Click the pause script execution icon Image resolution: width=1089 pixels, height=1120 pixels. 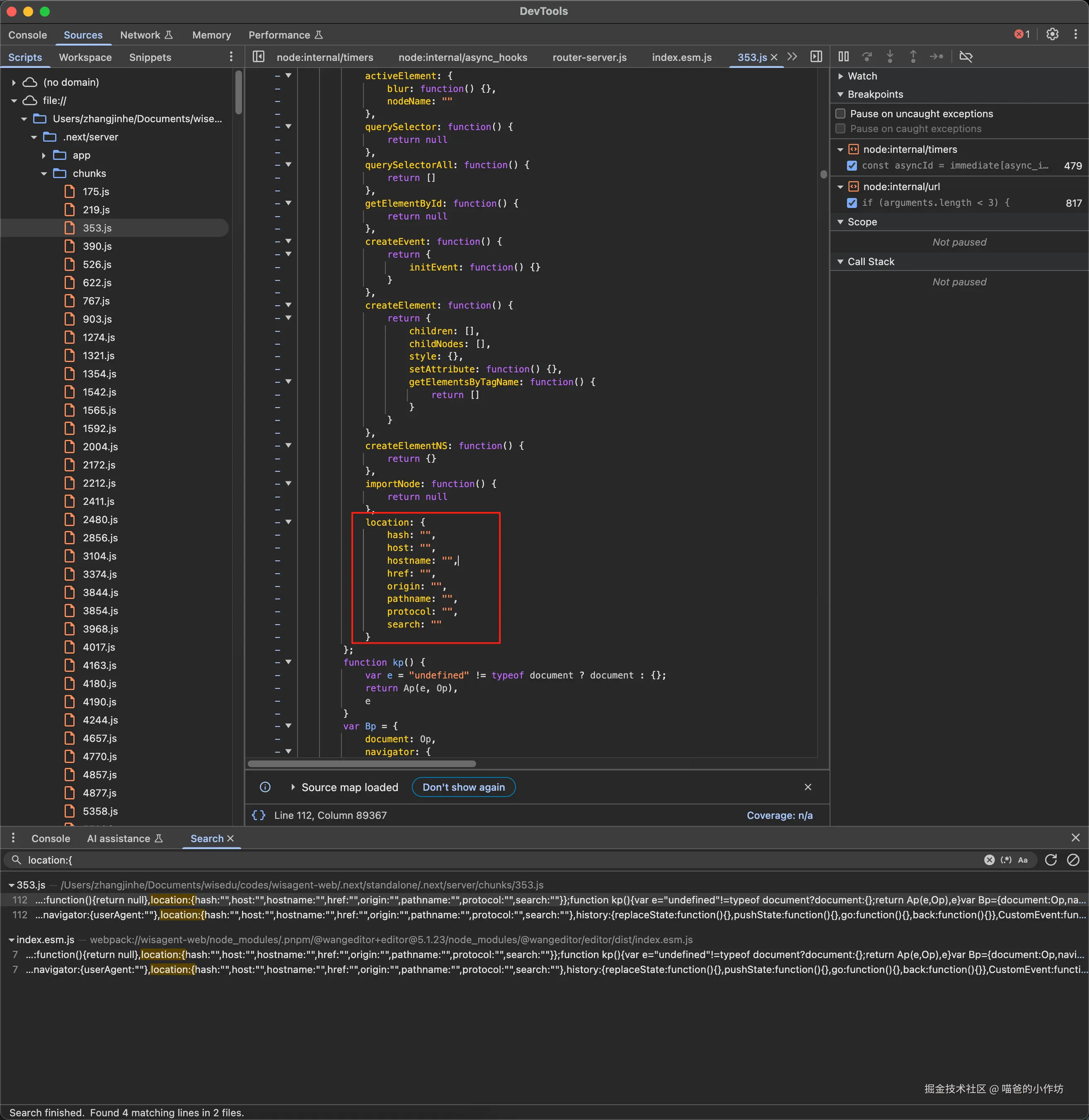(x=844, y=57)
